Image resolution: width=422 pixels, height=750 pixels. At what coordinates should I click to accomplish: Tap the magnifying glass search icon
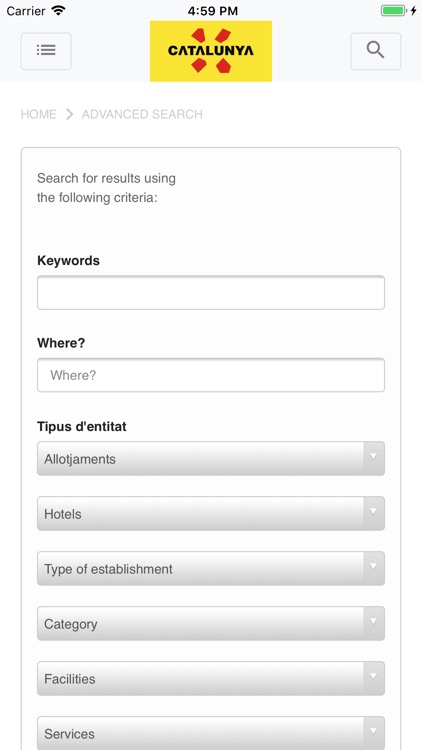(x=376, y=51)
